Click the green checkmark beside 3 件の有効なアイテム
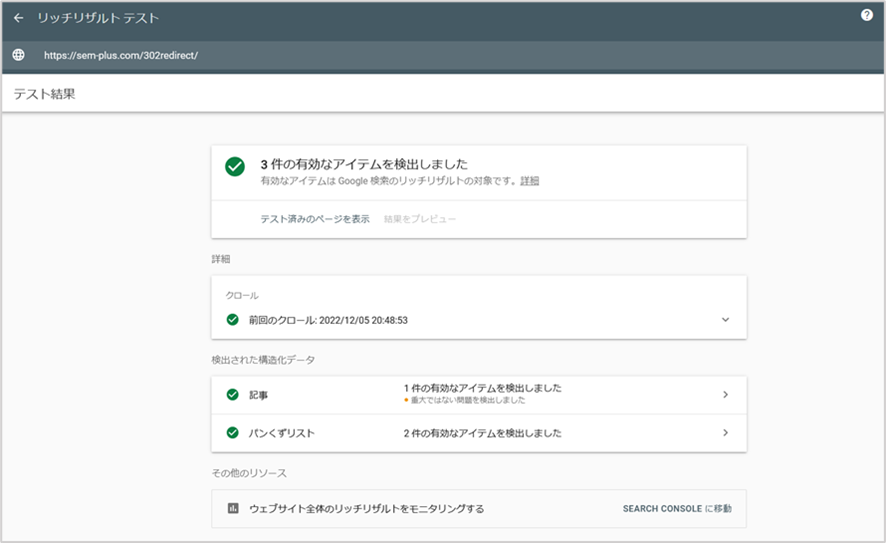This screenshot has height=543, width=886. click(x=235, y=167)
